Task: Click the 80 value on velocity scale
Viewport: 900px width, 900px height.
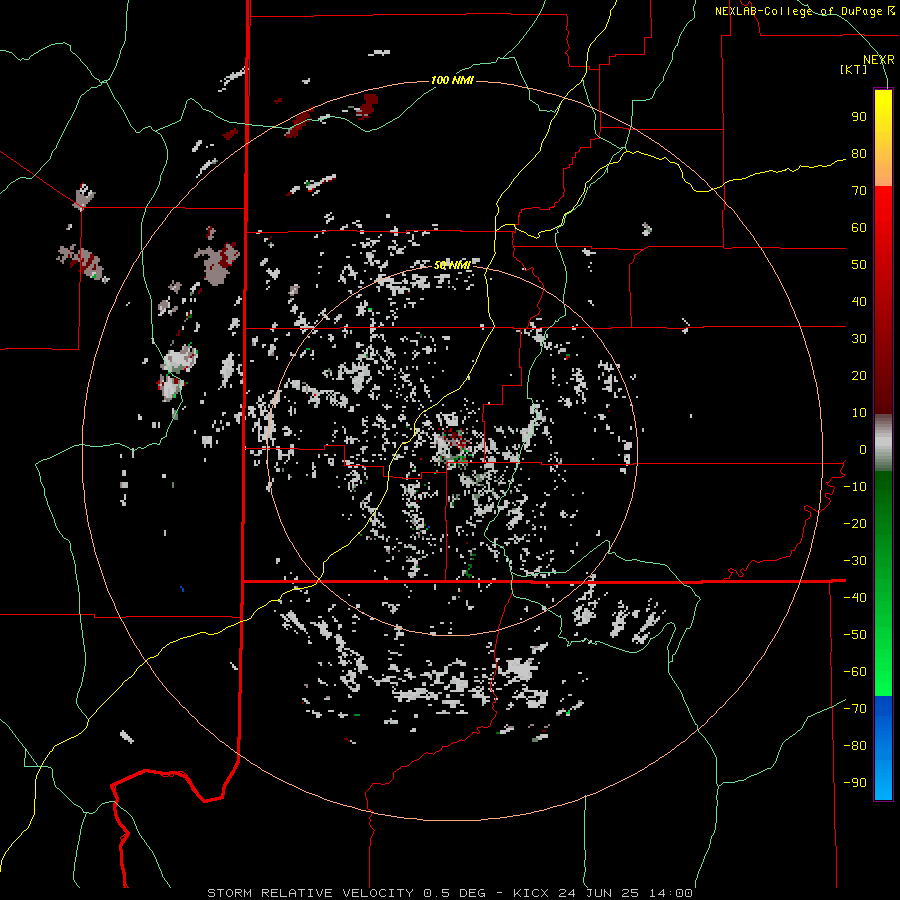Action: pyautogui.click(x=859, y=154)
